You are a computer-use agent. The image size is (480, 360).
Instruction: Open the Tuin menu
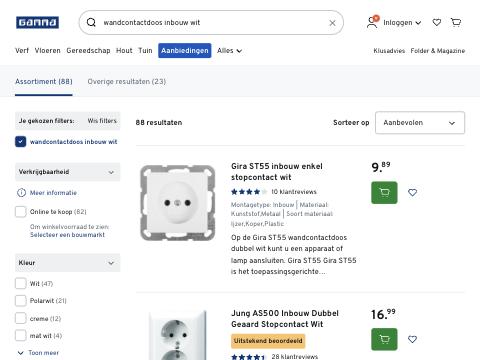[145, 51]
